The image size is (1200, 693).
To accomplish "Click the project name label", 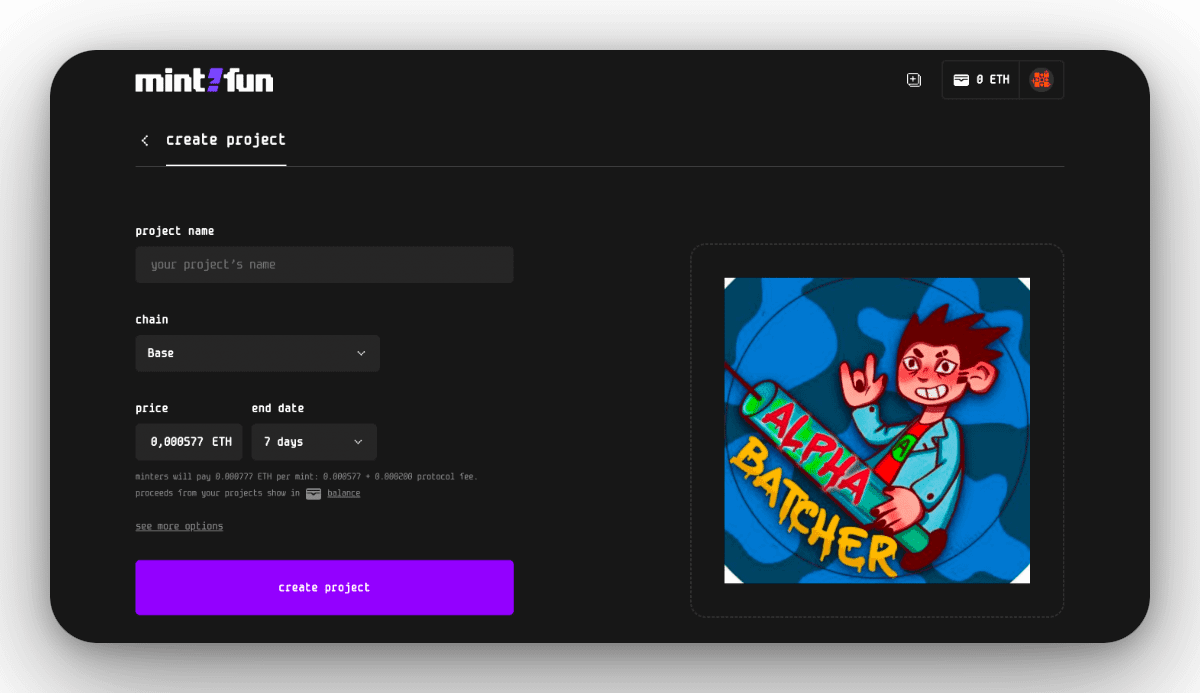I will pos(175,231).
